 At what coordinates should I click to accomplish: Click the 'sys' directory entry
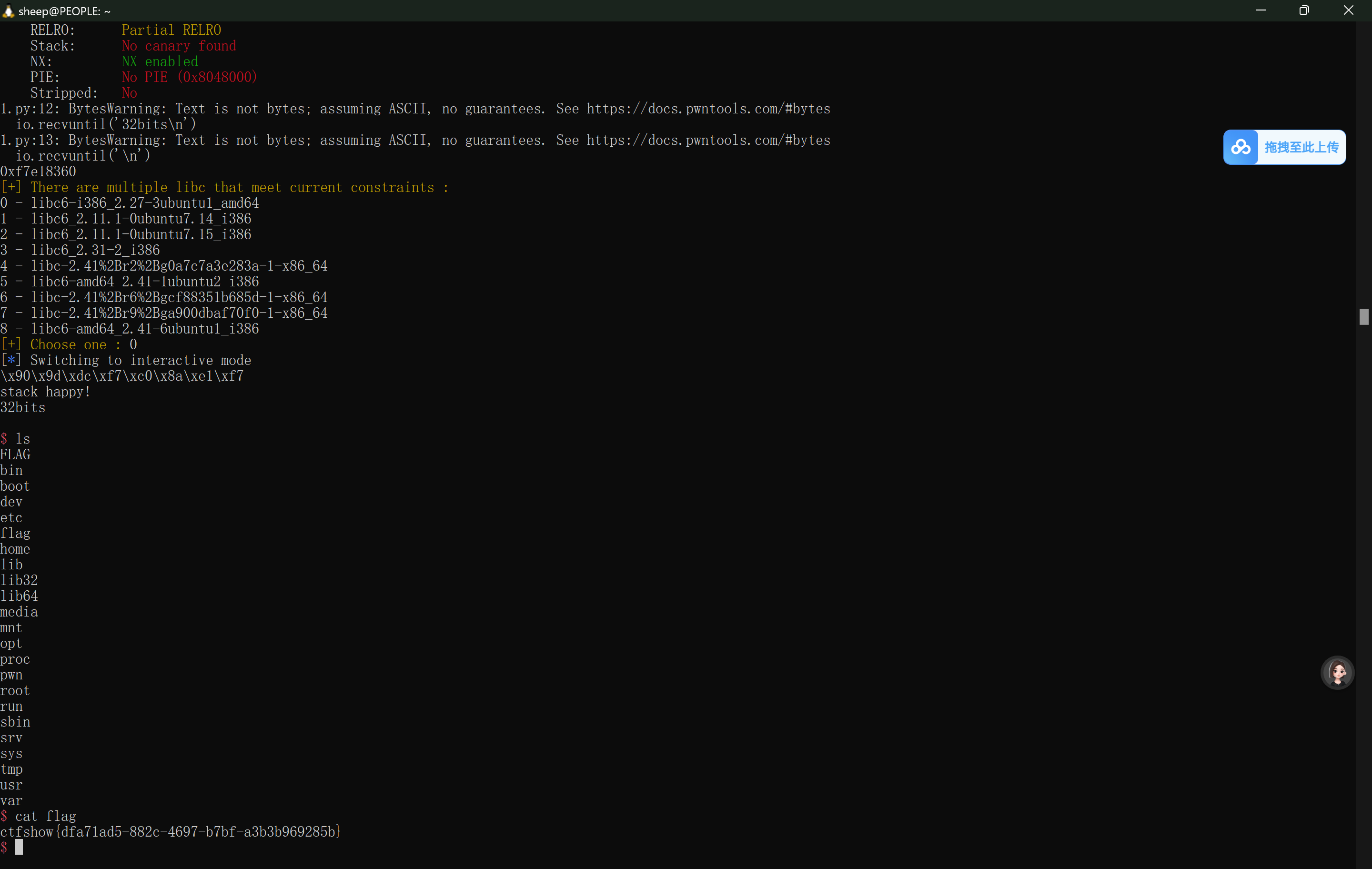(11, 754)
